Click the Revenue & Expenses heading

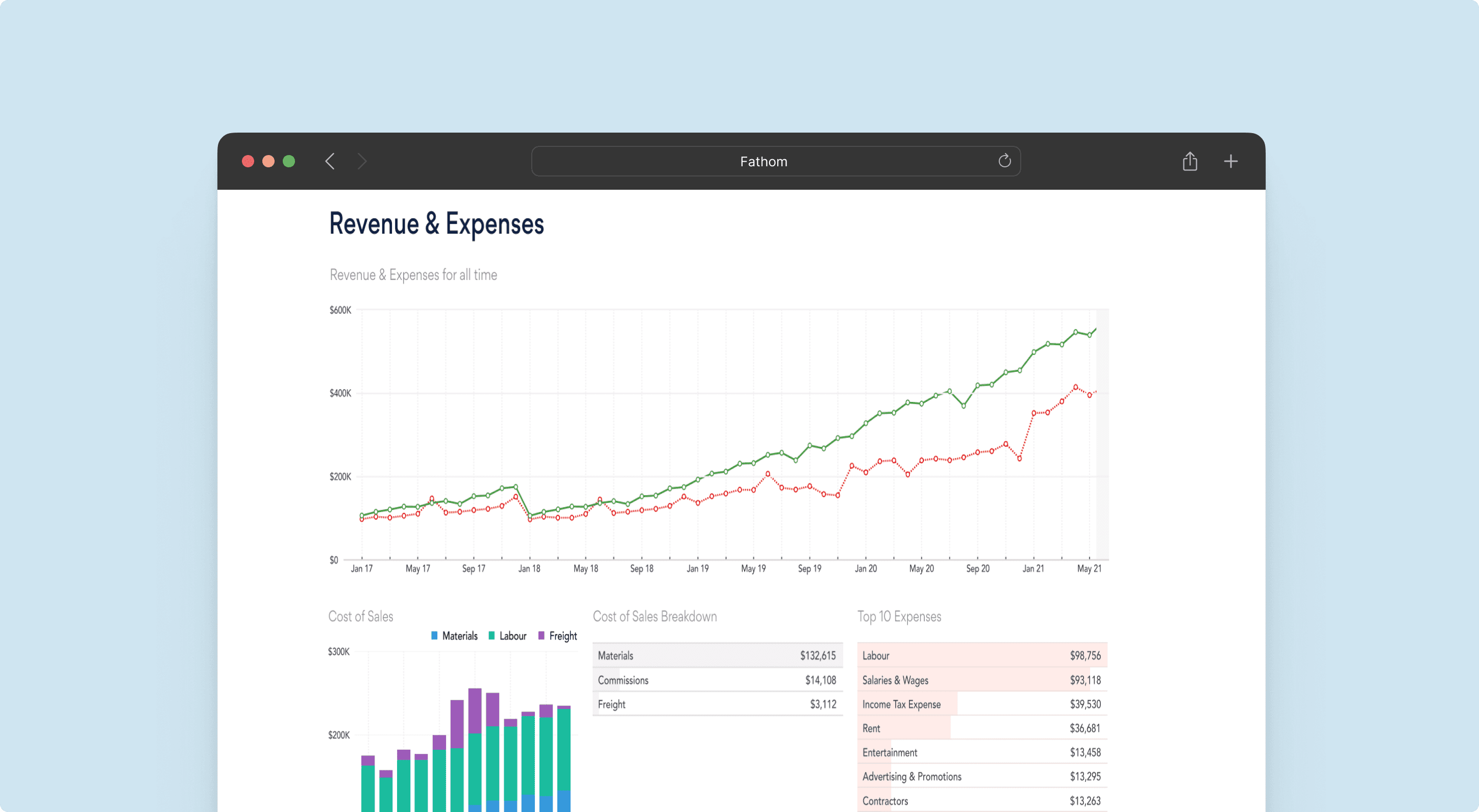tap(436, 224)
